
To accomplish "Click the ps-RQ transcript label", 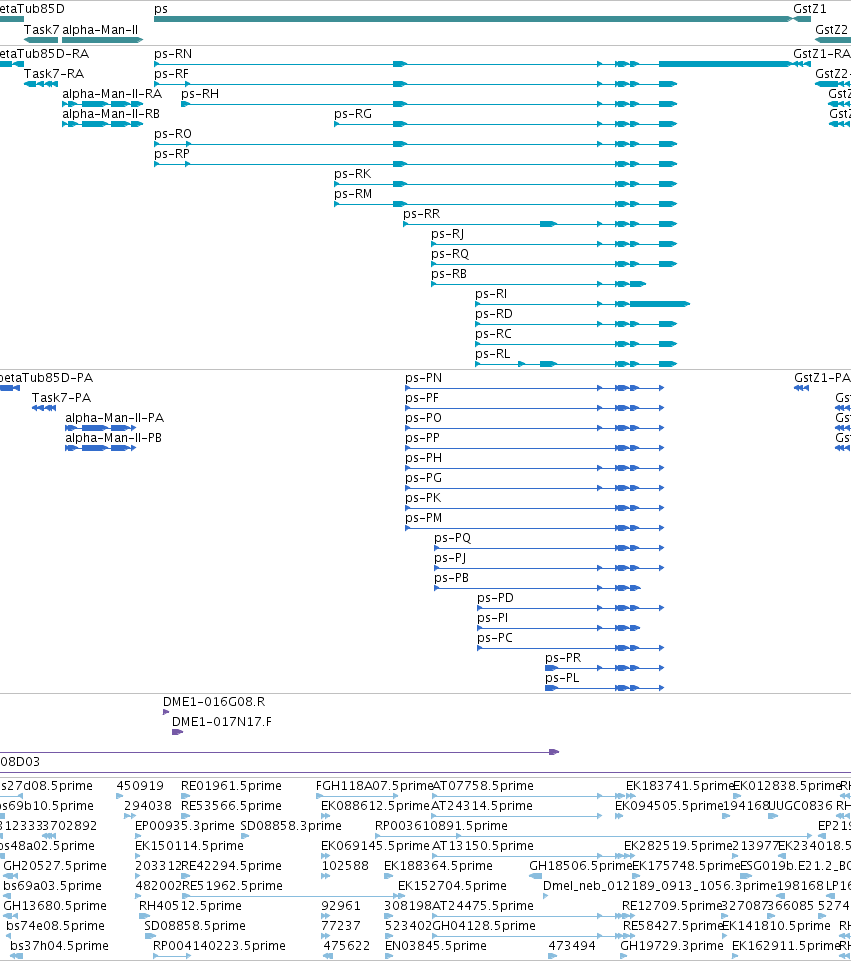I will tap(450, 254).
